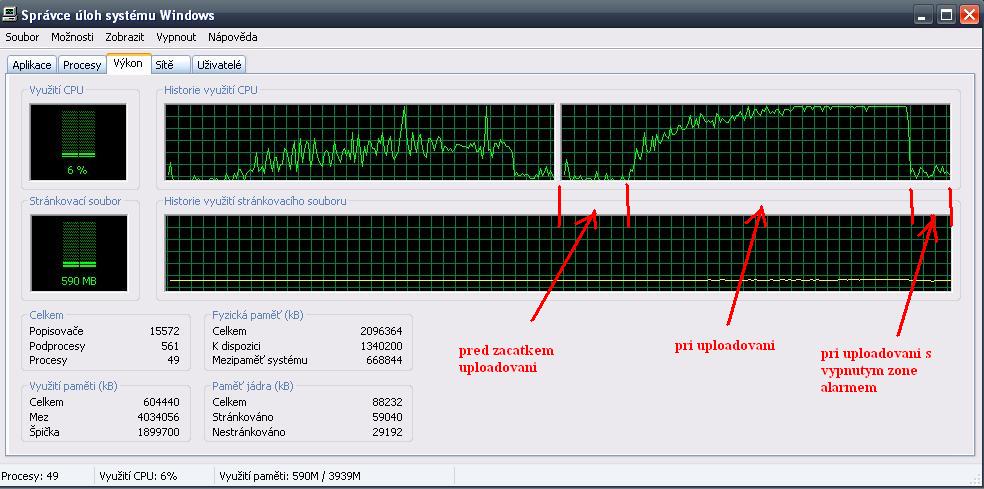Select the Výkon tab
Viewport: 984px width, 489px height.
[x=128, y=64]
